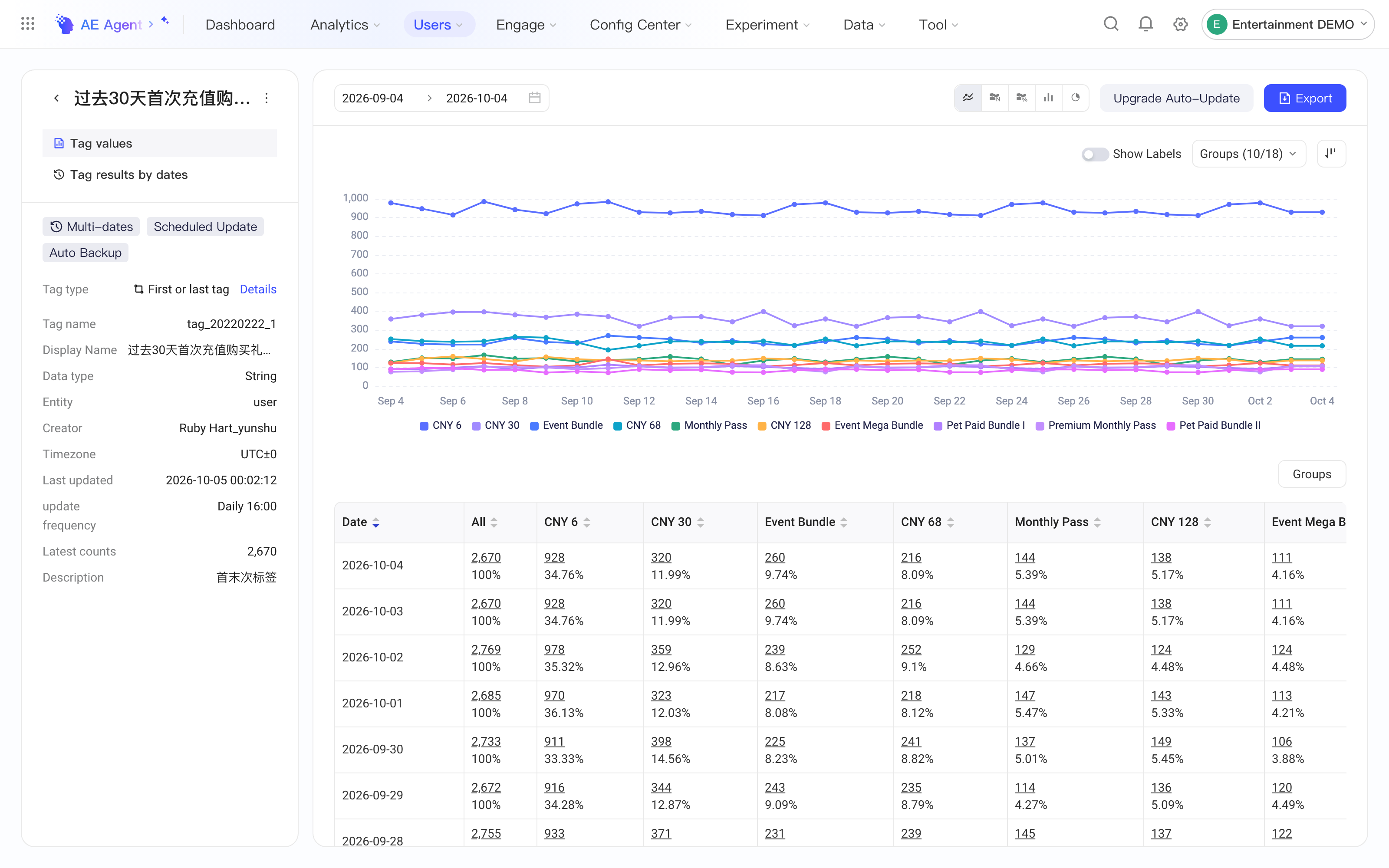The height and width of the screenshot is (868, 1389).
Task: Switch to stacked area count chart
Action: 995,98
